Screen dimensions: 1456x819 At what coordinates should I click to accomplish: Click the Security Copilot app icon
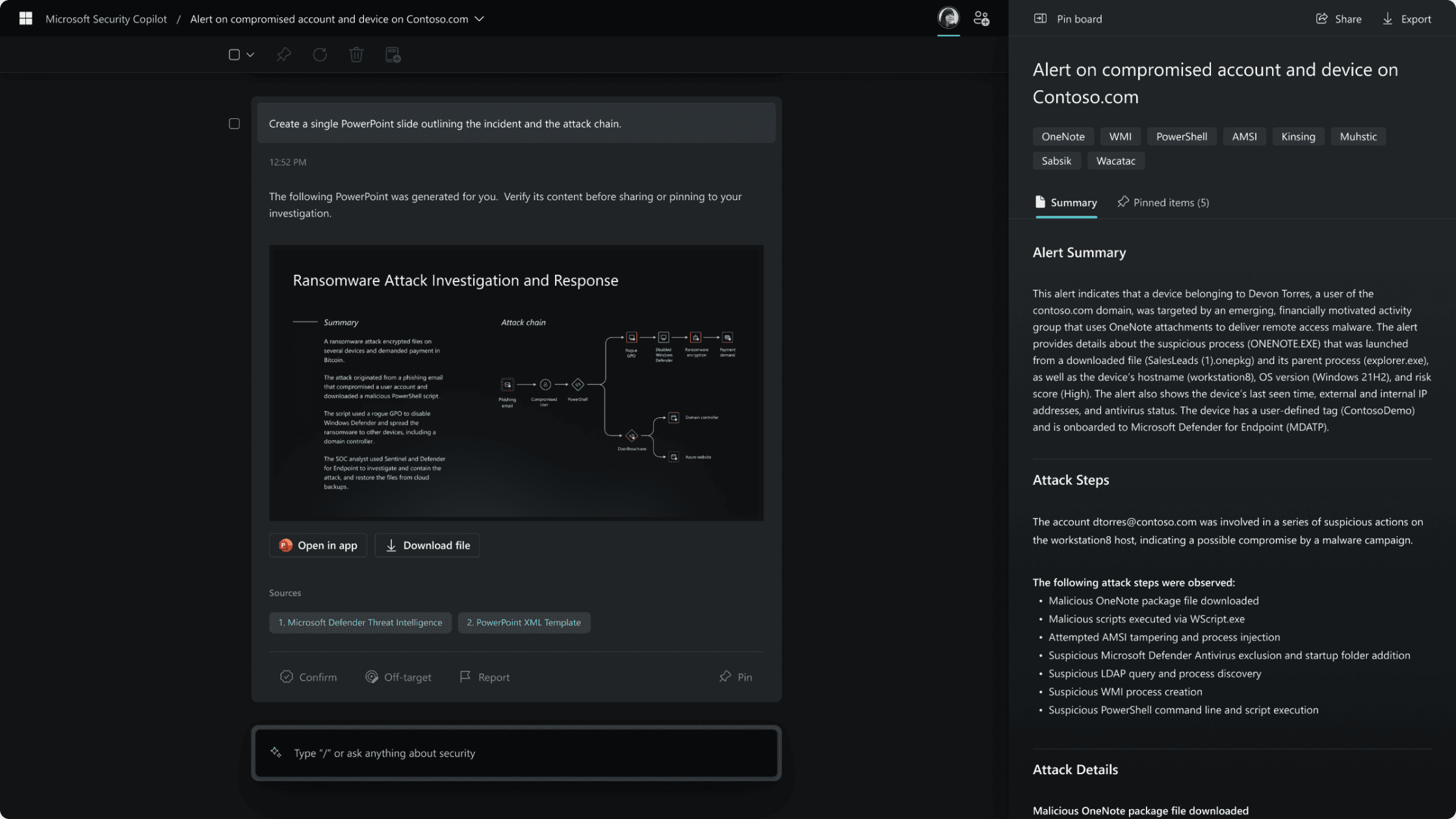point(25,18)
